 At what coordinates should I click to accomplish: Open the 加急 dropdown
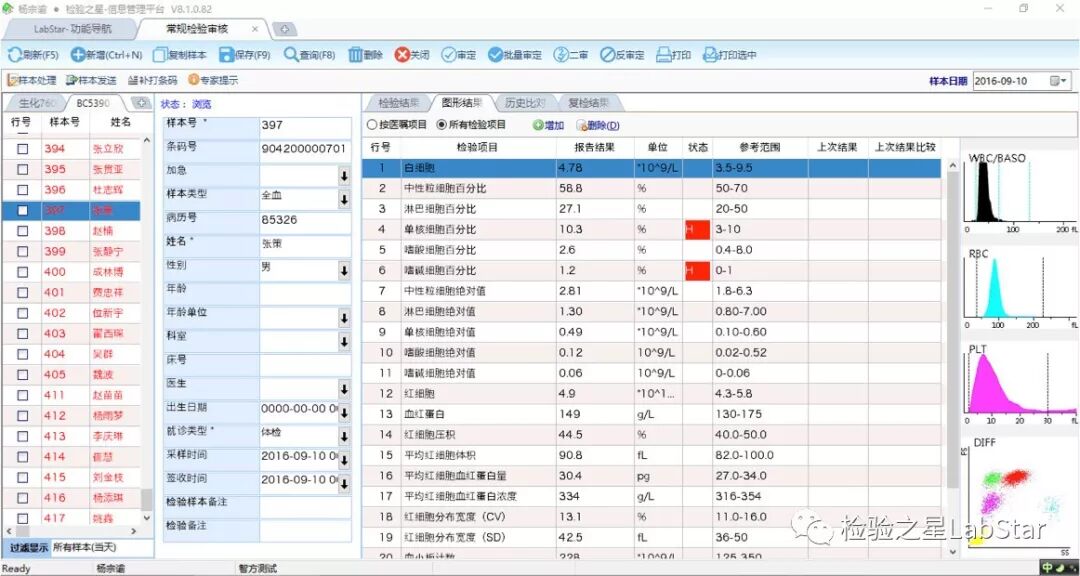(344, 176)
